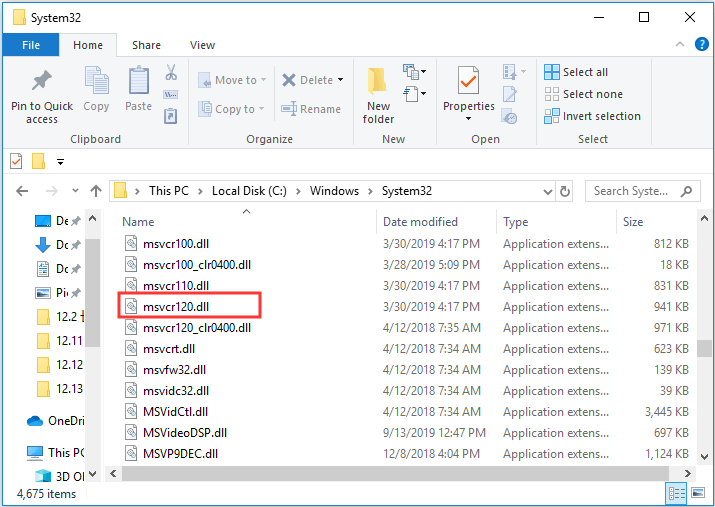Go back with the left arrow
715x507 pixels.
coord(22,191)
